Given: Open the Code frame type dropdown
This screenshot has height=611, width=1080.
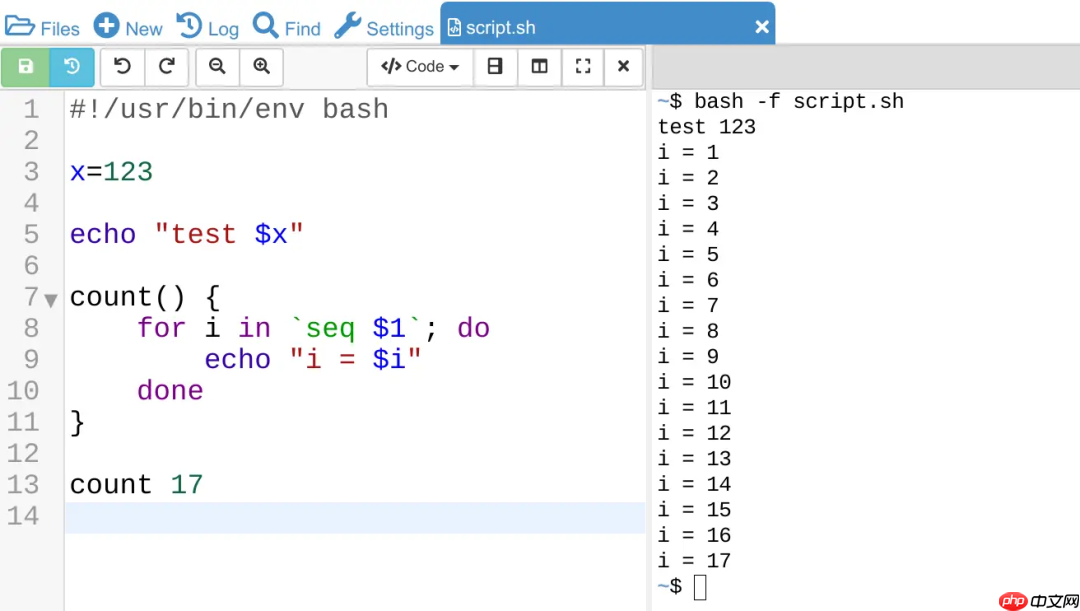Looking at the screenshot, I should (x=420, y=67).
